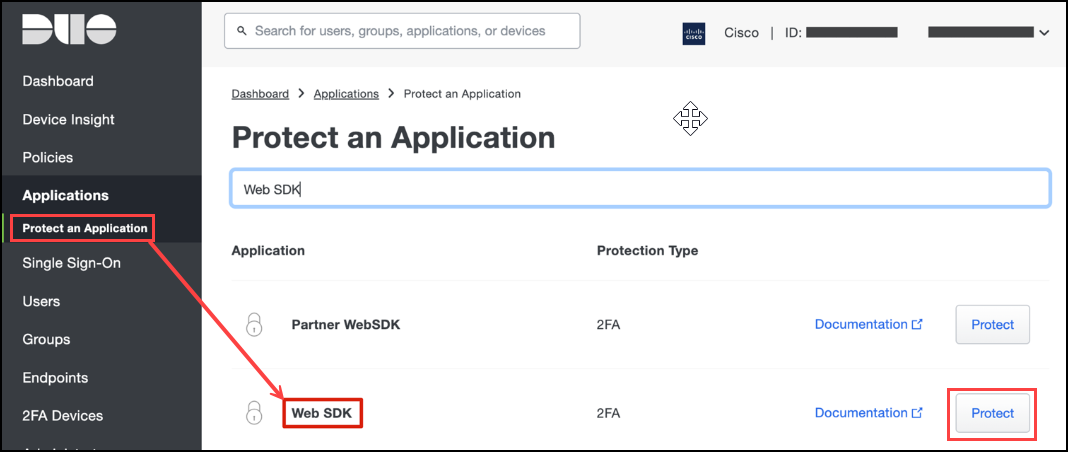1068x452 pixels.
Task: Click the lock icon beside Web SDK
Action: pos(253,413)
